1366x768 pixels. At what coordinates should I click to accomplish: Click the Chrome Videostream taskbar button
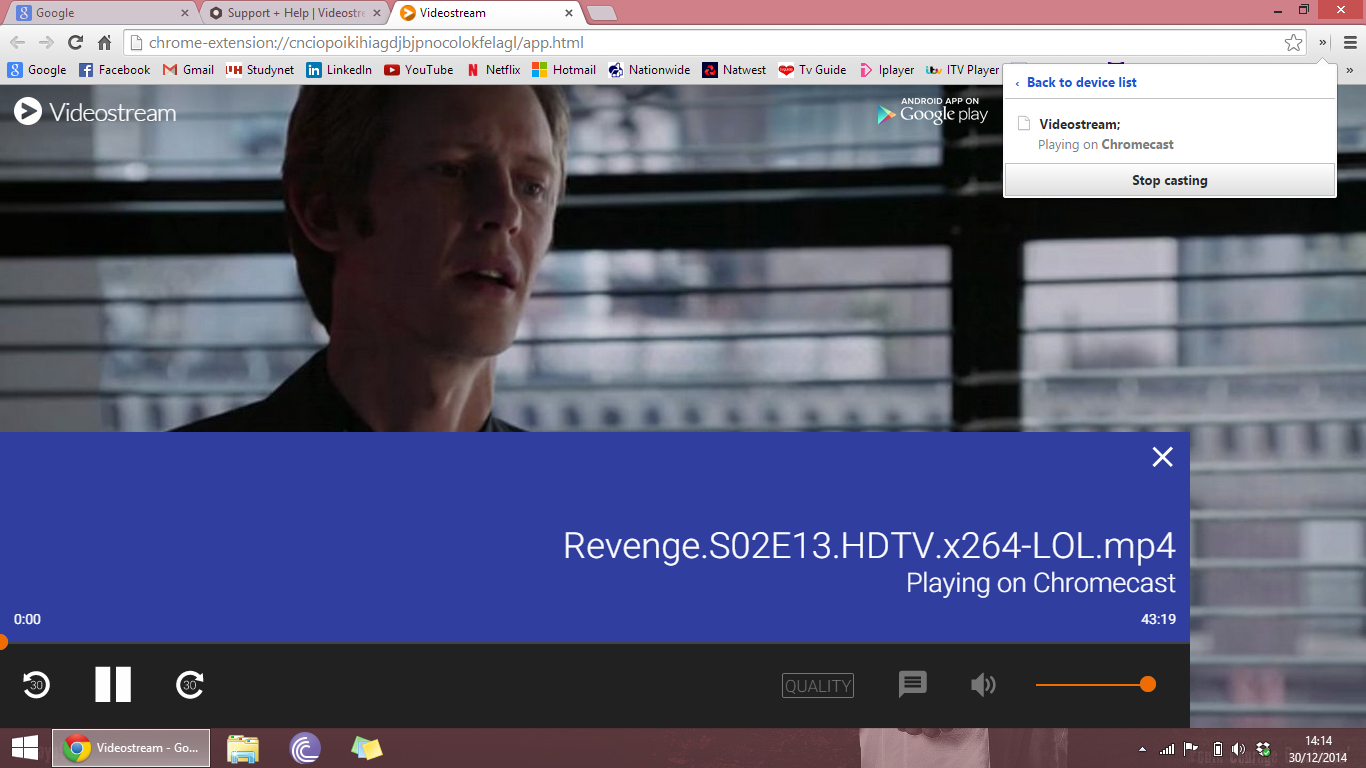point(131,748)
